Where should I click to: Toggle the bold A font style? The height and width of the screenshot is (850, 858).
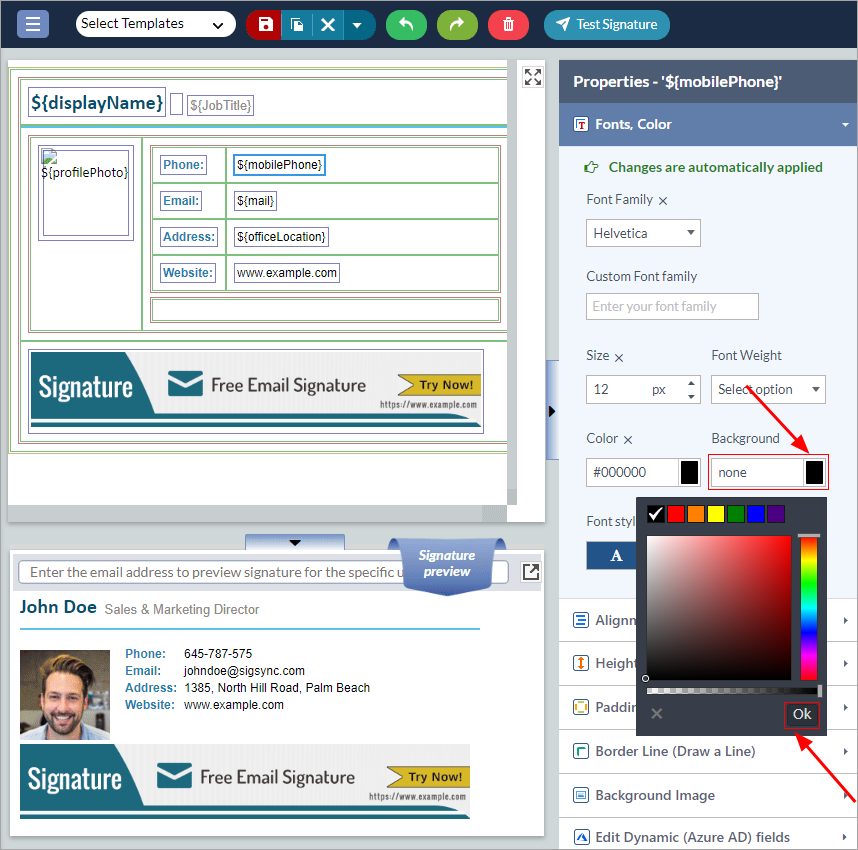615,556
